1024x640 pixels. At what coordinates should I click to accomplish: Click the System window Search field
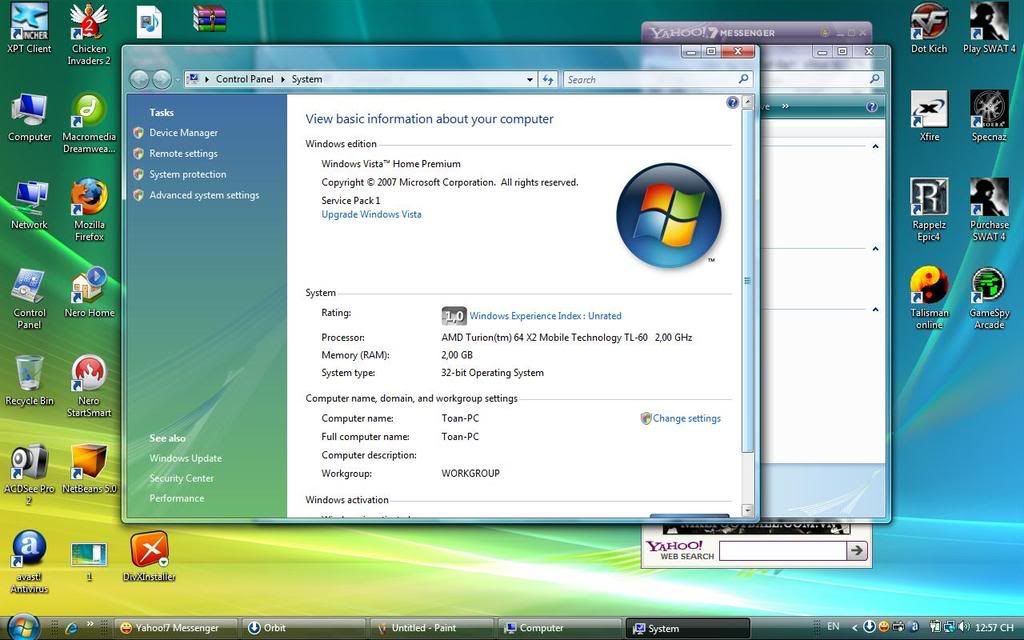click(657, 80)
